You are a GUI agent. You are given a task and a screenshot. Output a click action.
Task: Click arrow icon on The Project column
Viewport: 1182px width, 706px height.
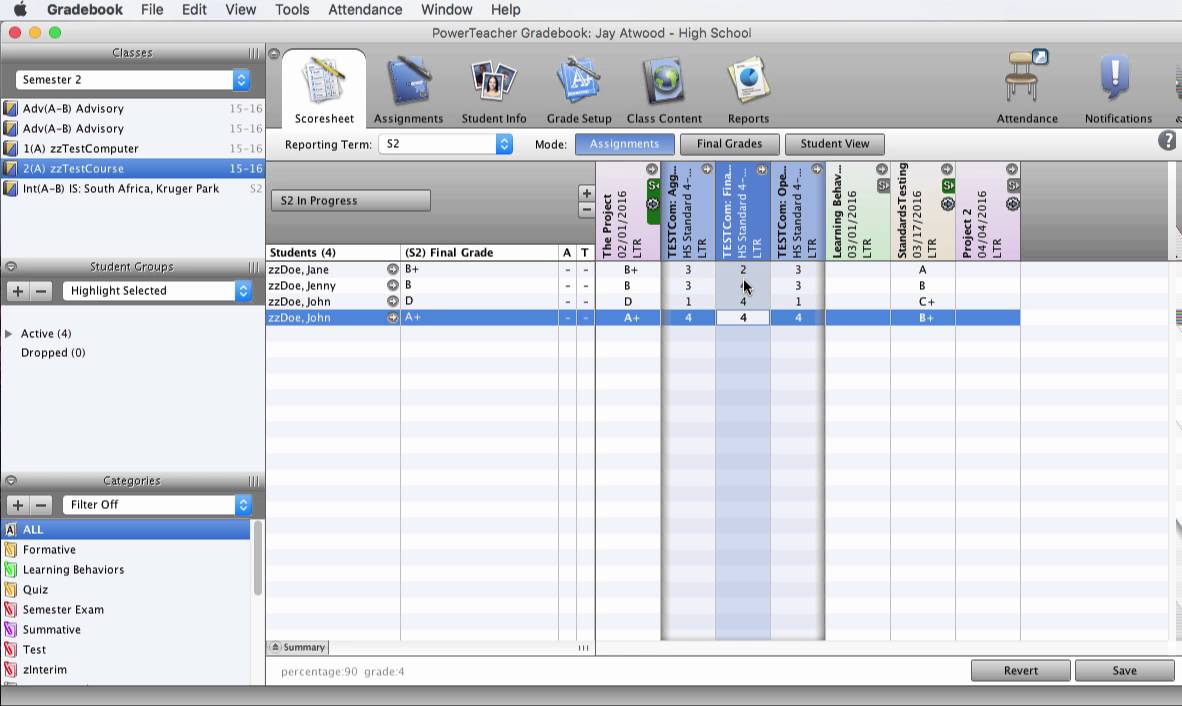click(x=652, y=170)
